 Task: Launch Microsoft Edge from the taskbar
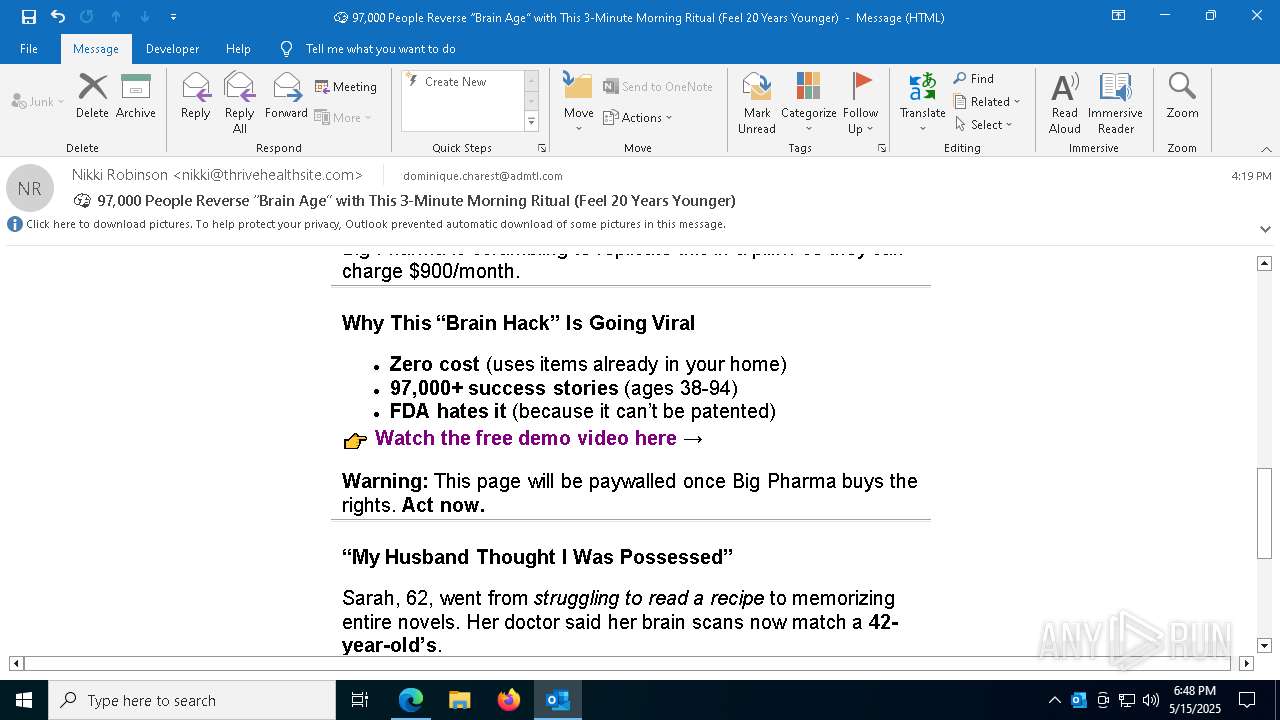[x=411, y=700]
